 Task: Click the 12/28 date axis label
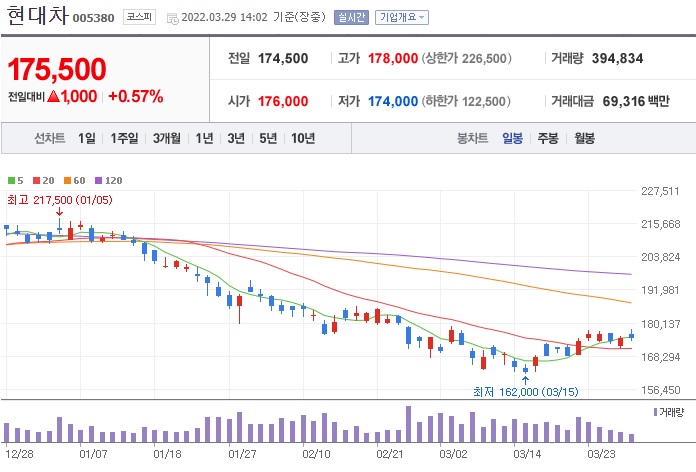tap(19, 454)
